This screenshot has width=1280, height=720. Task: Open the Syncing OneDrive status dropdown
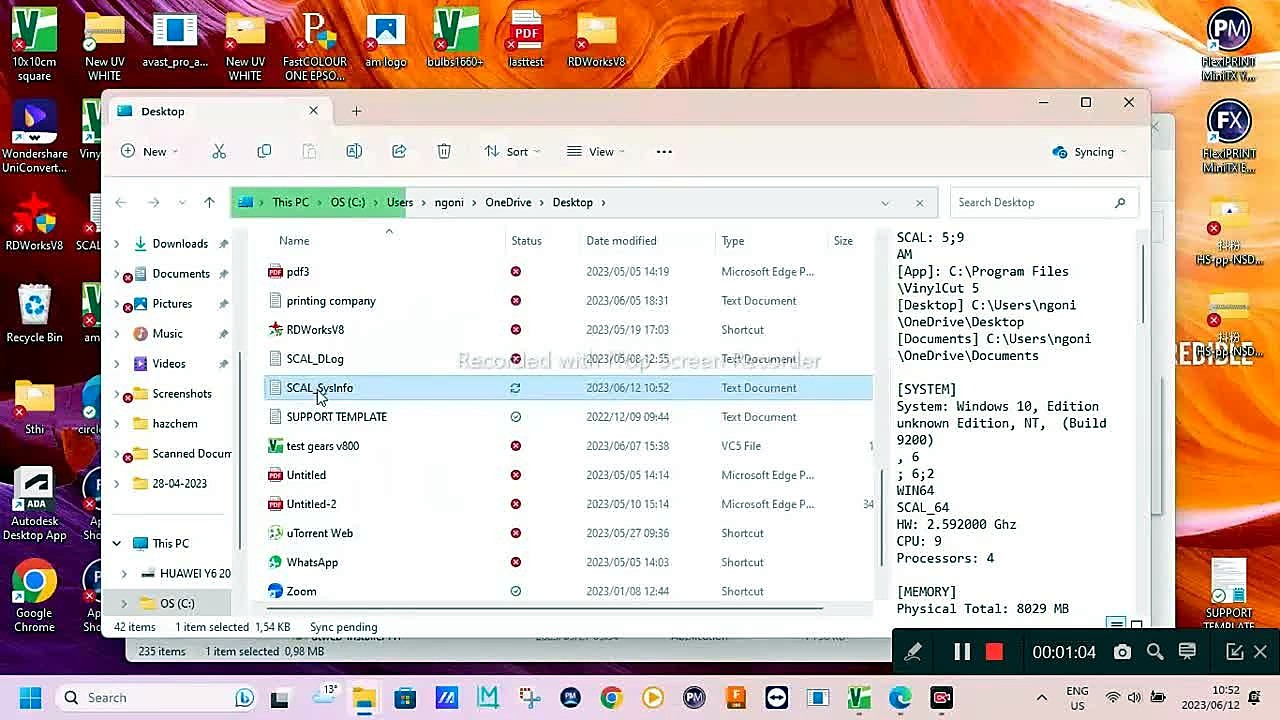click(x=1089, y=152)
